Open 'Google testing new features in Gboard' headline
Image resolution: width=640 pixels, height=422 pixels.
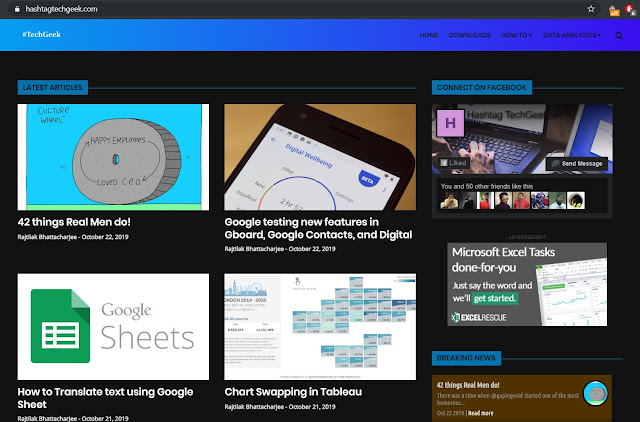318,228
